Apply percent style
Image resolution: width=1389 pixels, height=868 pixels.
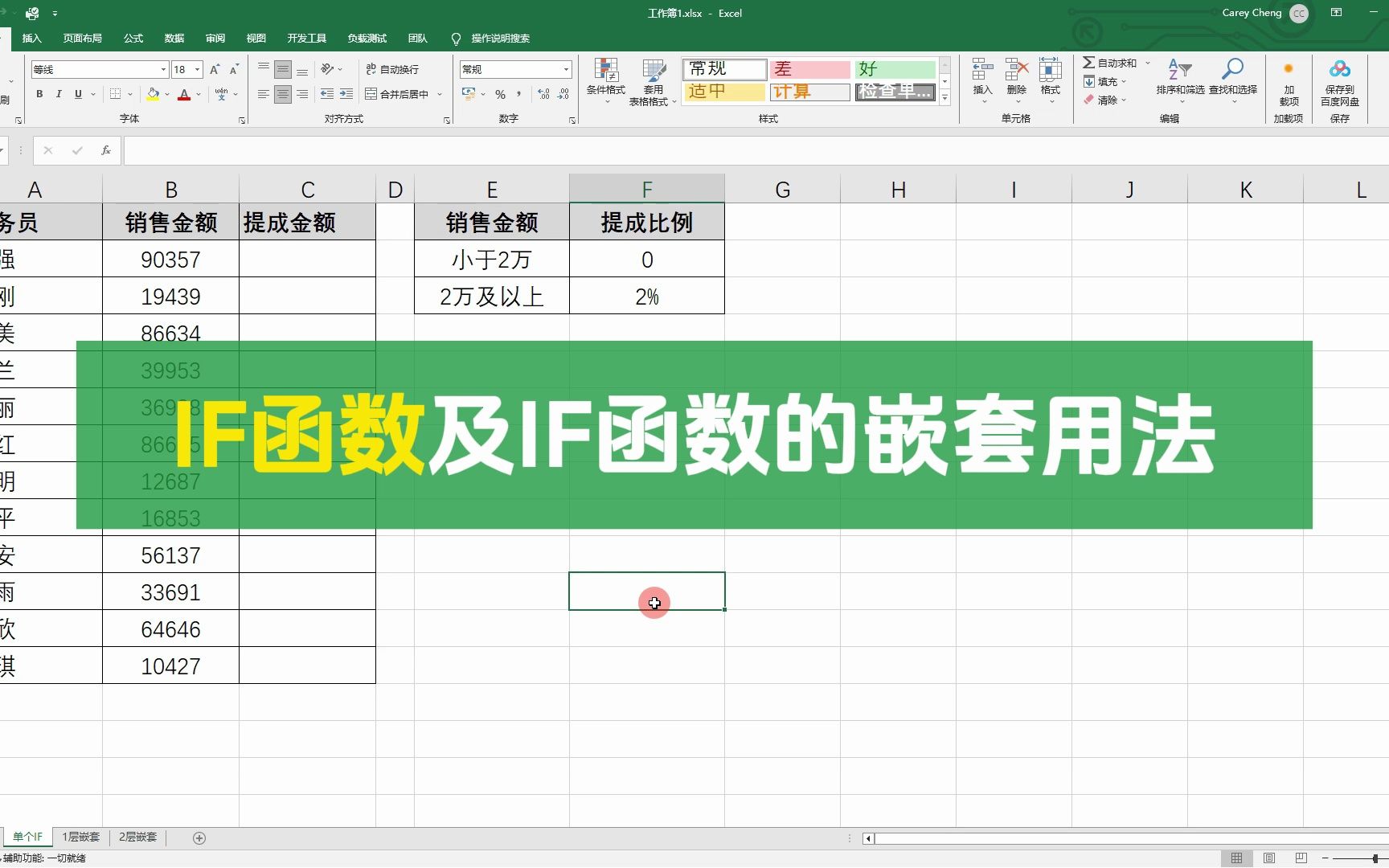[x=500, y=94]
